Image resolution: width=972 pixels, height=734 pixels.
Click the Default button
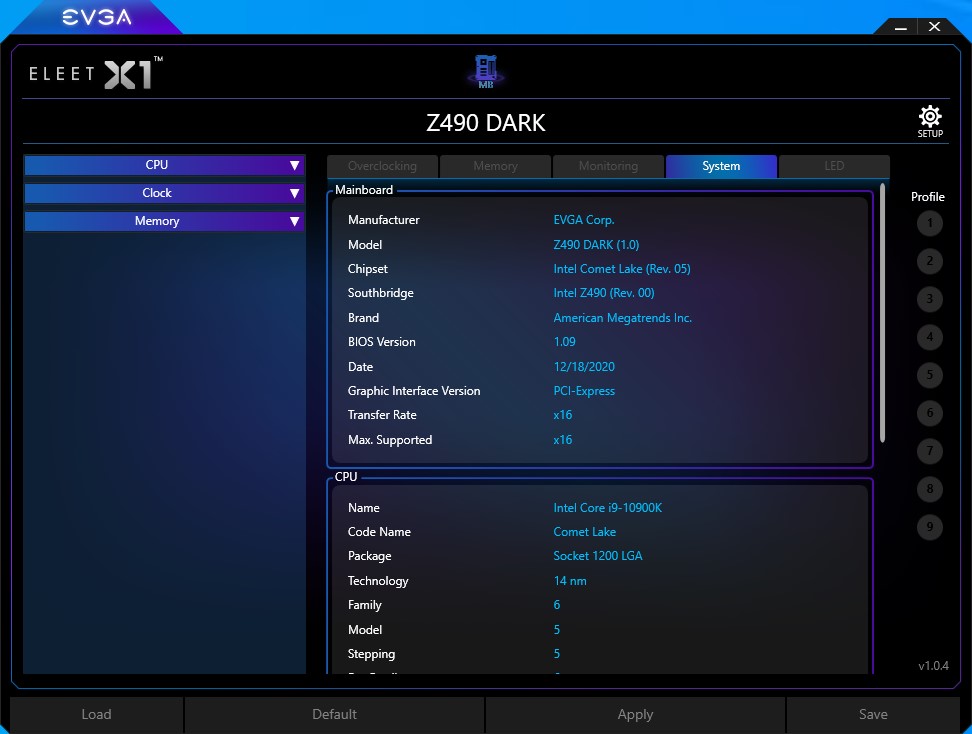coord(334,714)
